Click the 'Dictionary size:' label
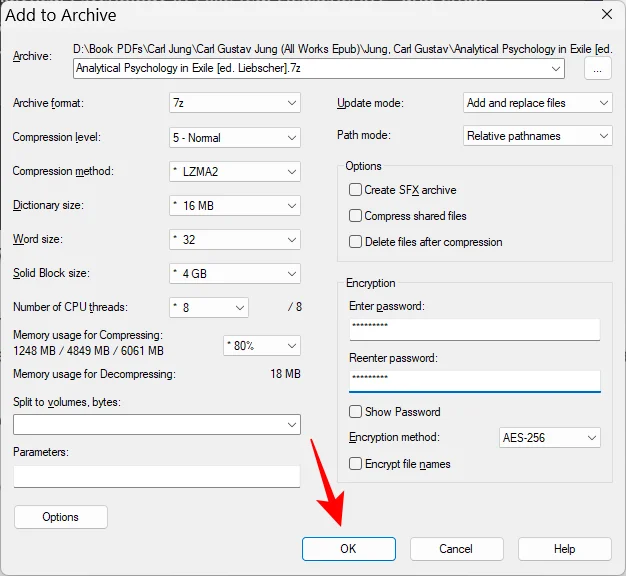The width and height of the screenshot is (626, 576). coord(48,205)
